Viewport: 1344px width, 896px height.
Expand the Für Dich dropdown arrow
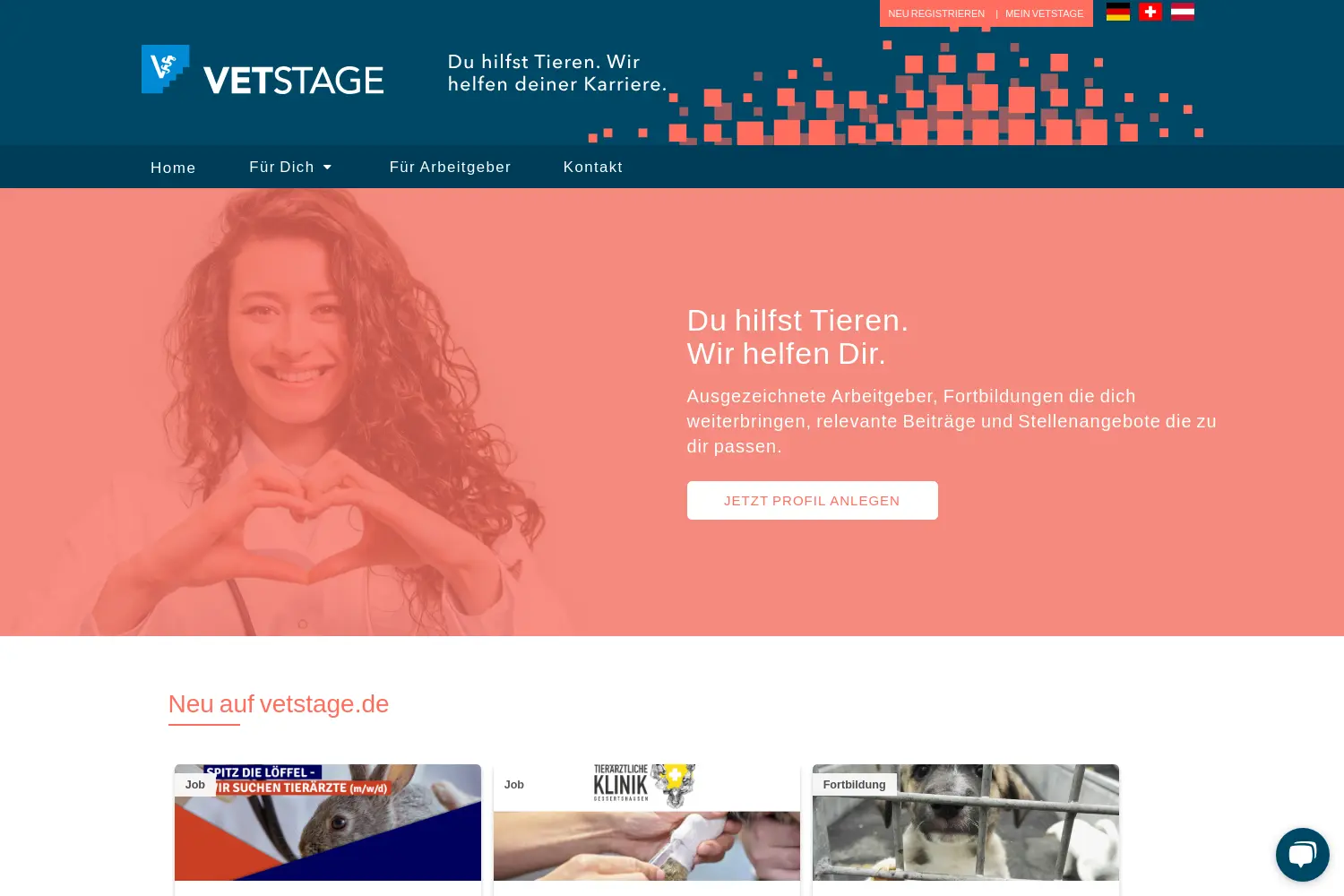pyautogui.click(x=327, y=168)
